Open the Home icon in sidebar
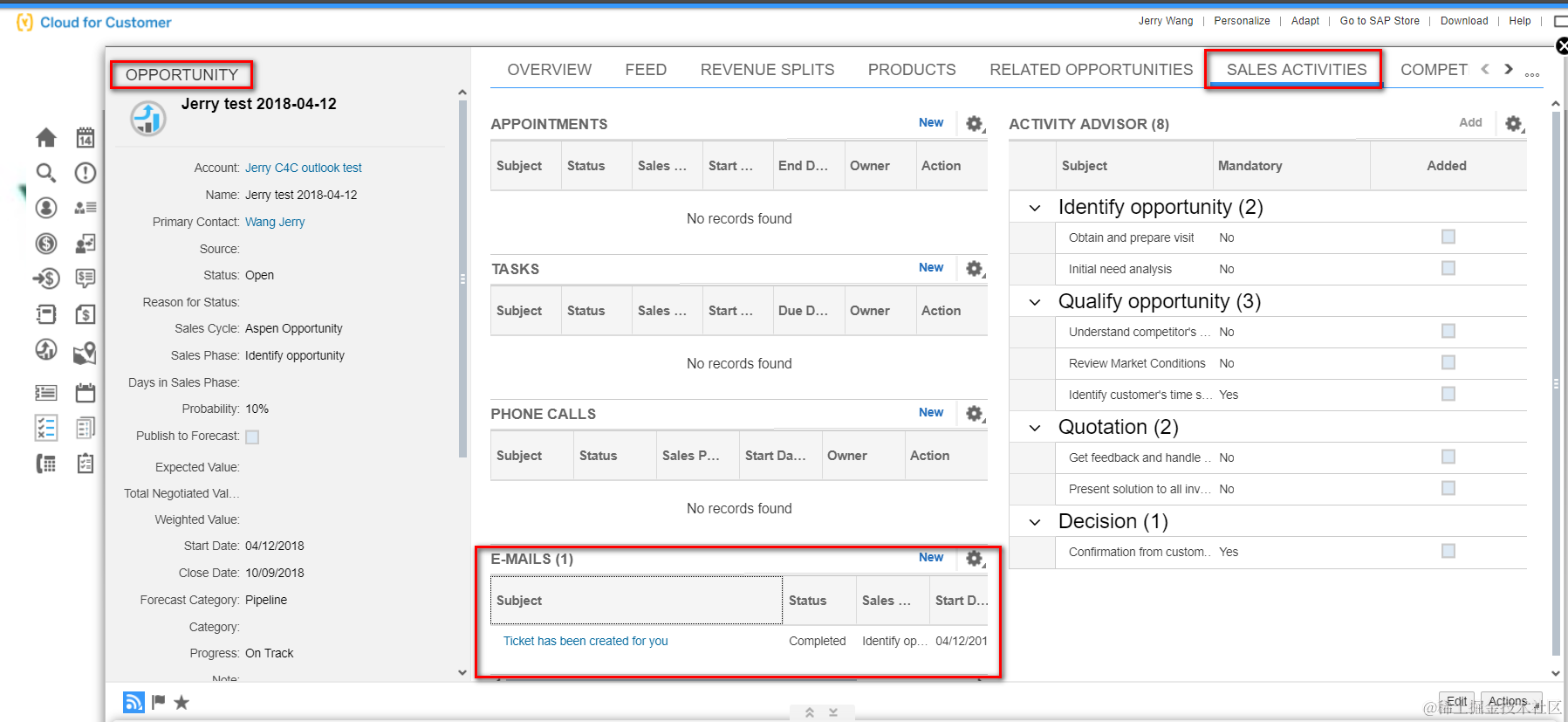The image size is (1568, 722). tap(46, 137)
